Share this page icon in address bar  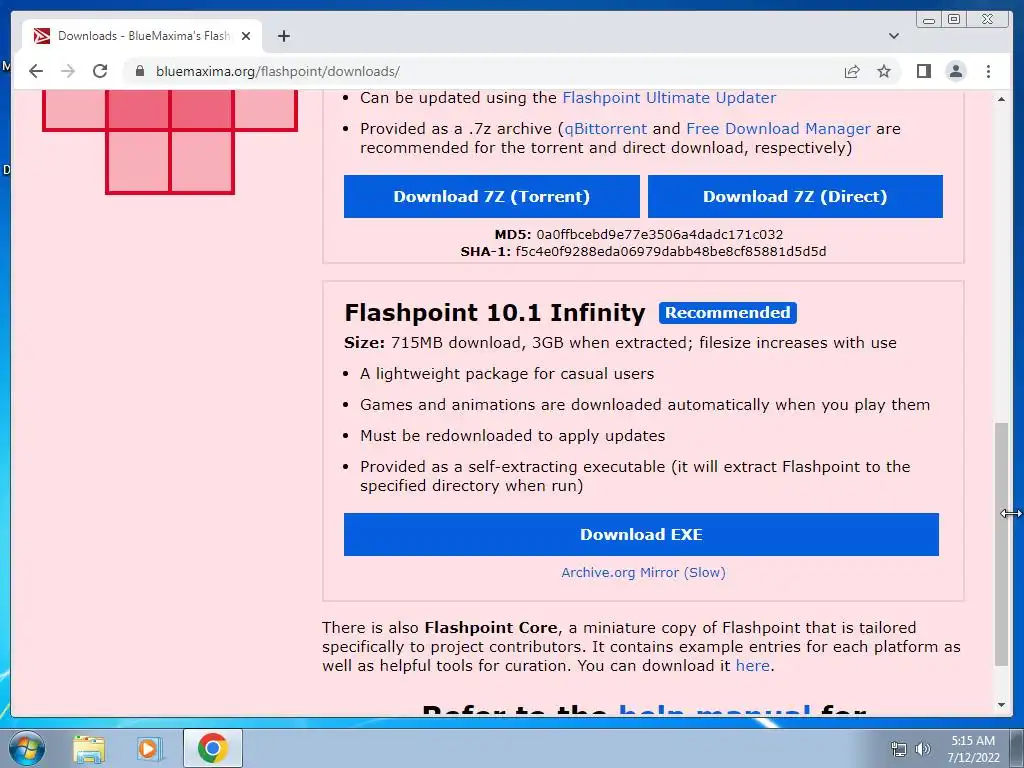[852, 71]
